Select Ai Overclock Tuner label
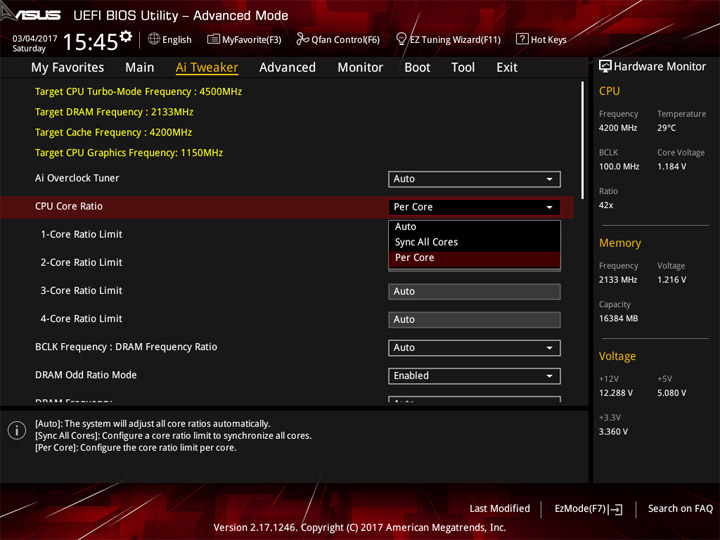This screenshot has height=540, width=720. pos(77,178)
